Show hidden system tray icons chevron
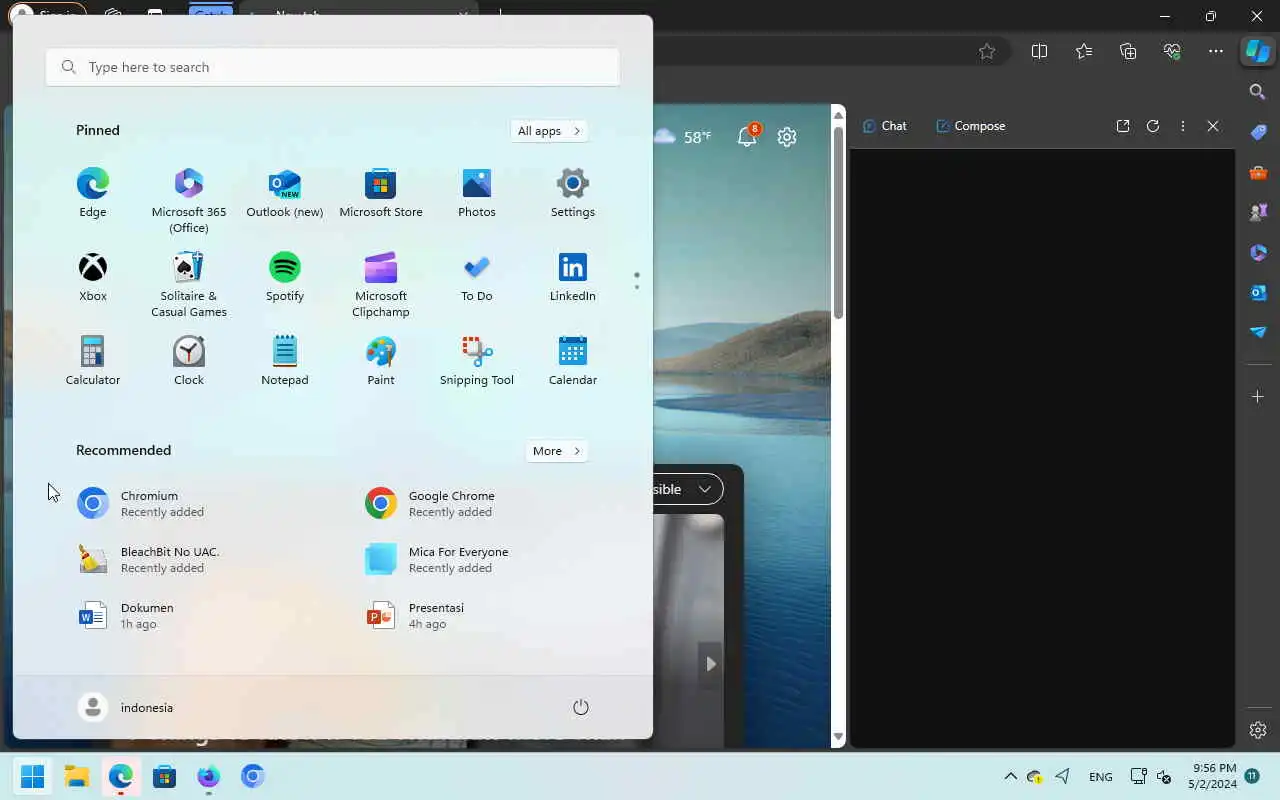The width and height of the screenshot is (1280, 800). coord(1010,776)
